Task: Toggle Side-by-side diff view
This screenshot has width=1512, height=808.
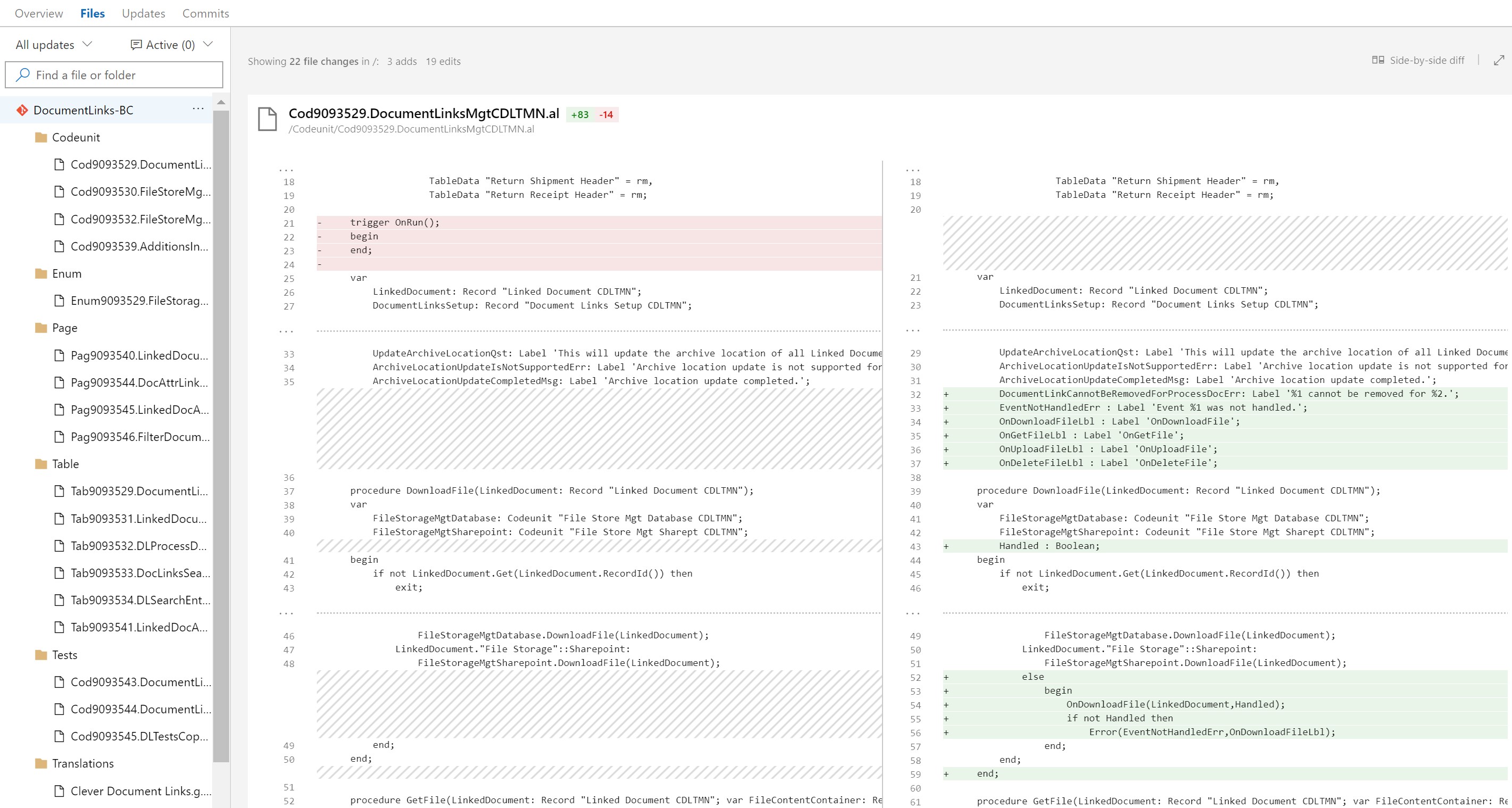Action: 1417,60
